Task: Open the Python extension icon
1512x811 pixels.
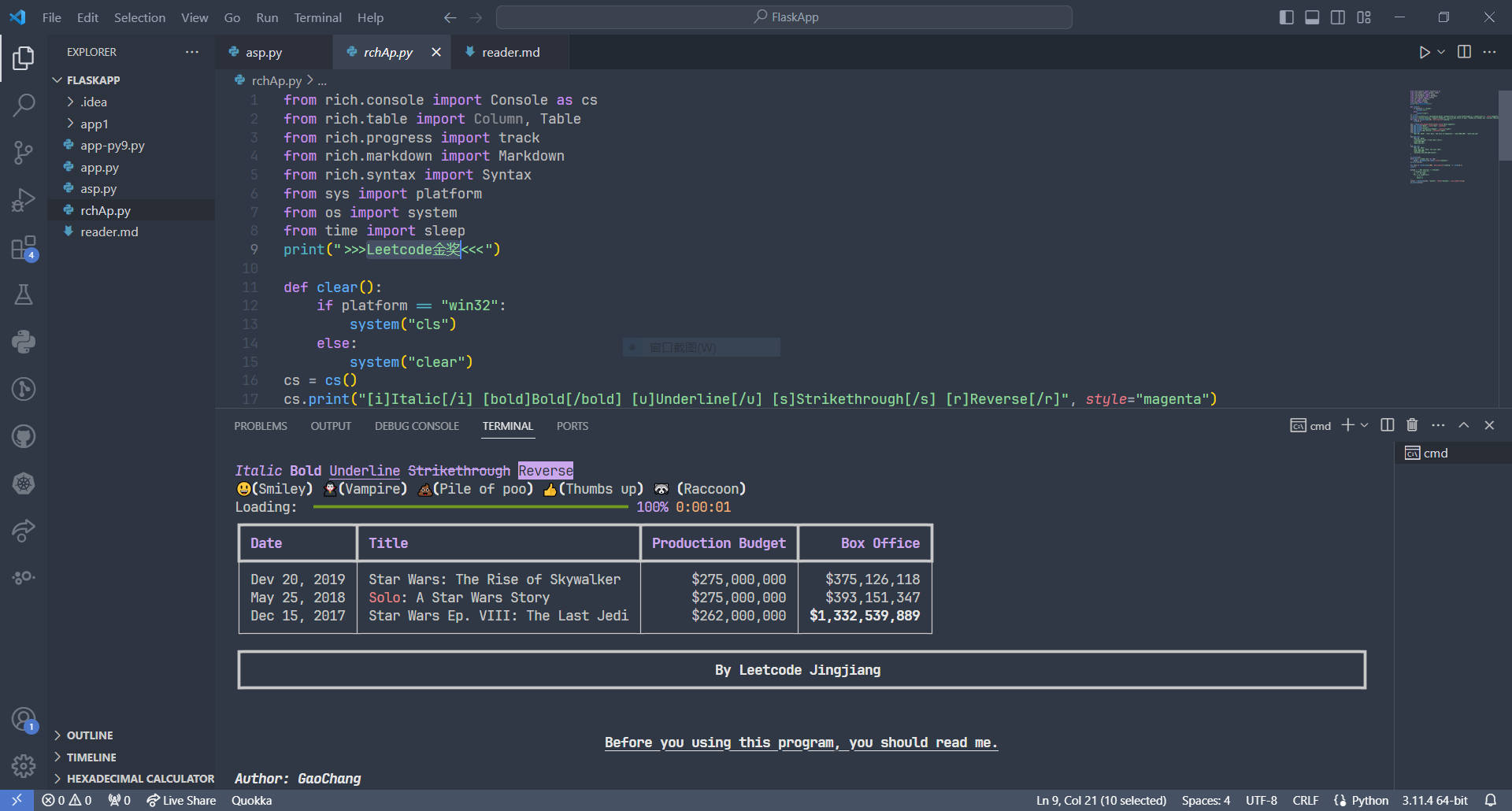Action: pyautogui.click(x=24, y=342)
